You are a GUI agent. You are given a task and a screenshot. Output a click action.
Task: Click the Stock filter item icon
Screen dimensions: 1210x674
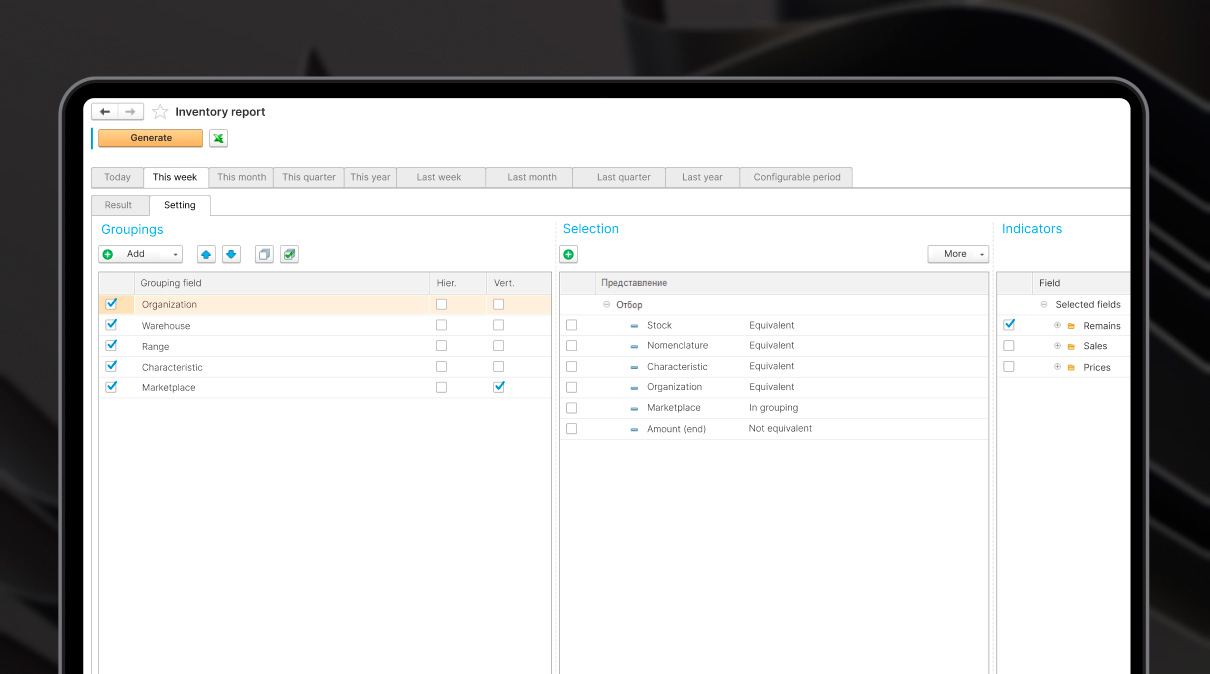(634, 326)
